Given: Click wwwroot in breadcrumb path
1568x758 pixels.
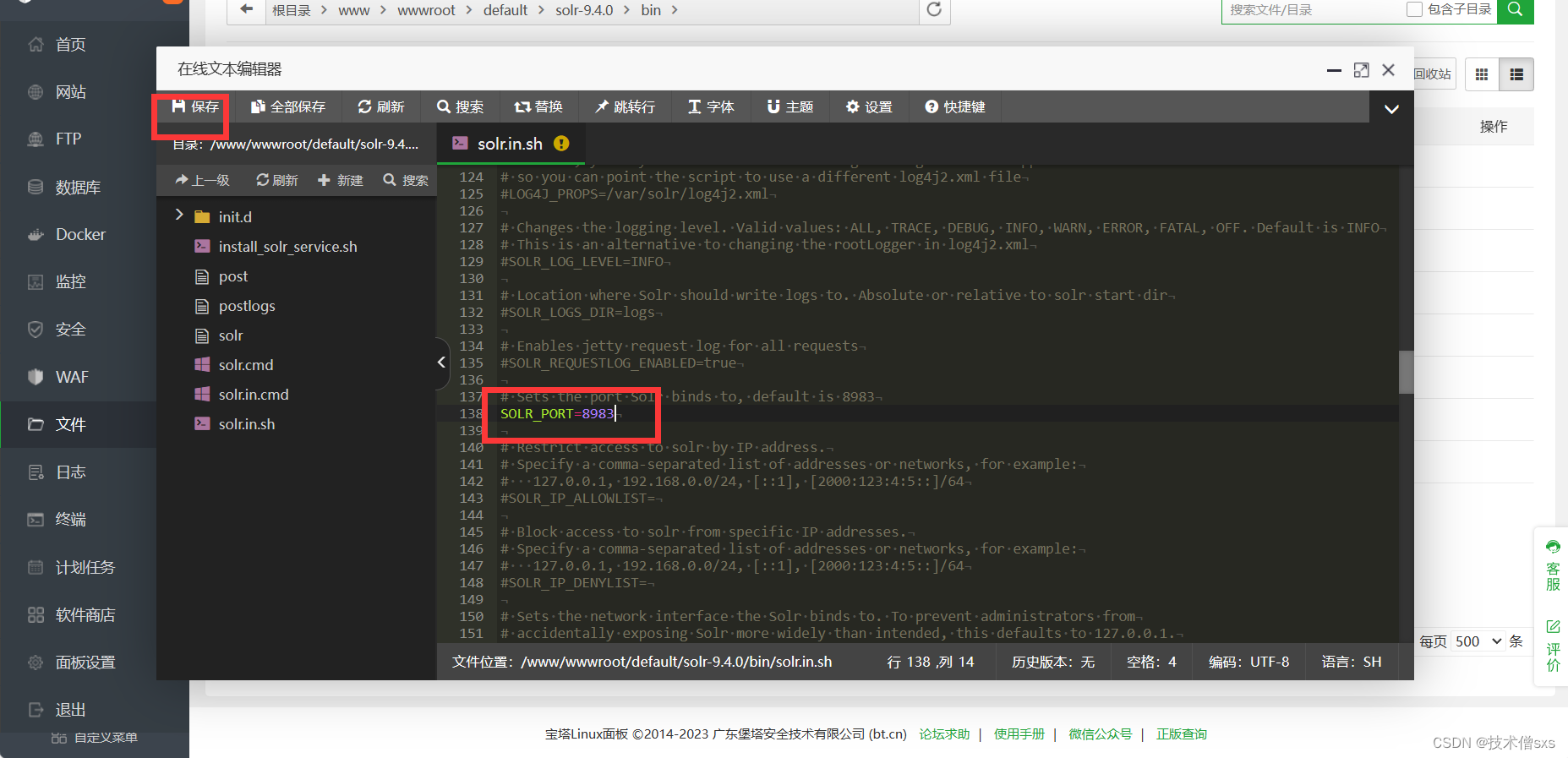Looking at the screenshot, I should [426, 10].
